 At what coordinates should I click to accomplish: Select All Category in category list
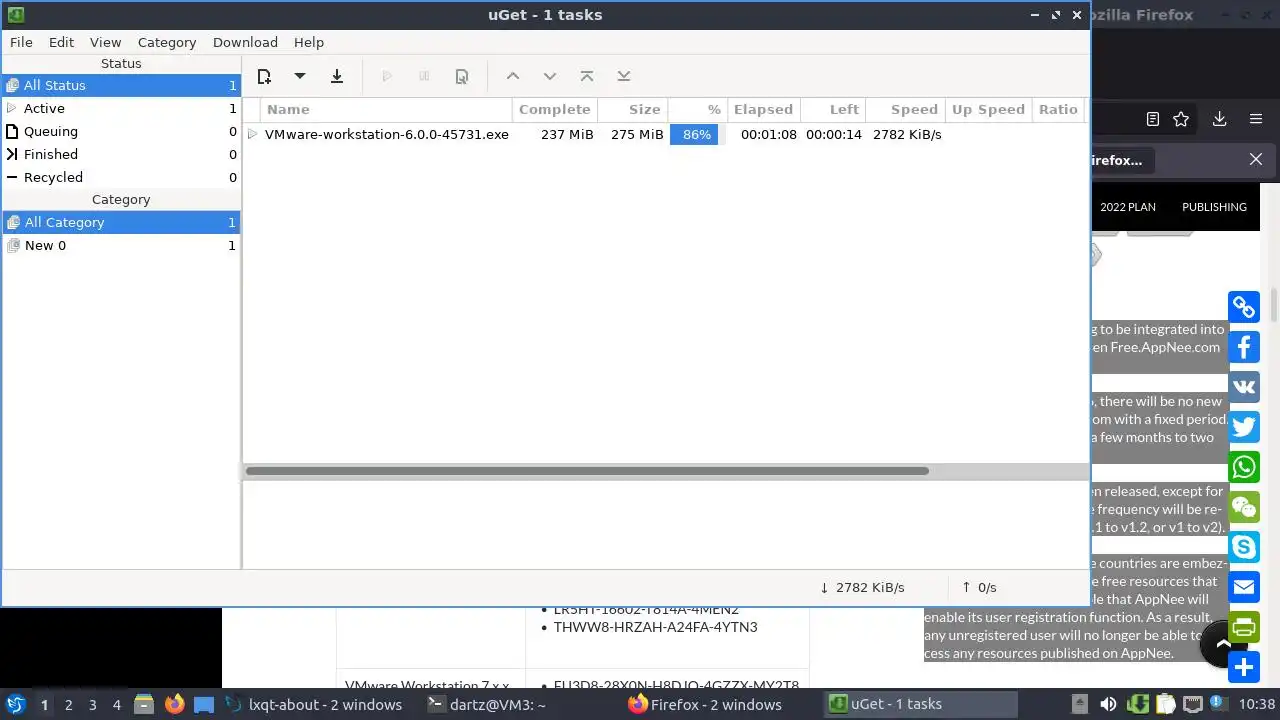pos(121,222)
